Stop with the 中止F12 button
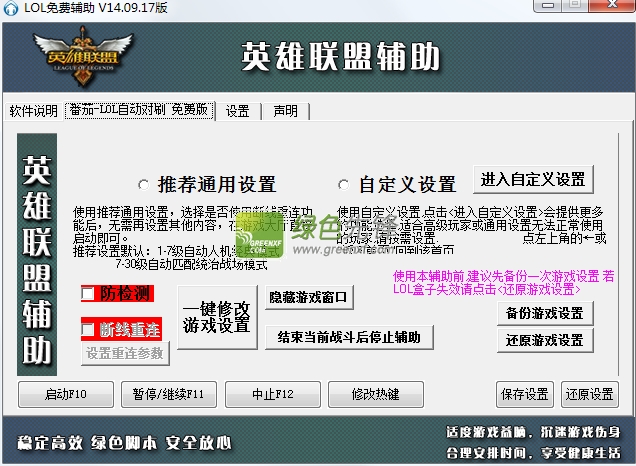 tap(273, 394)
